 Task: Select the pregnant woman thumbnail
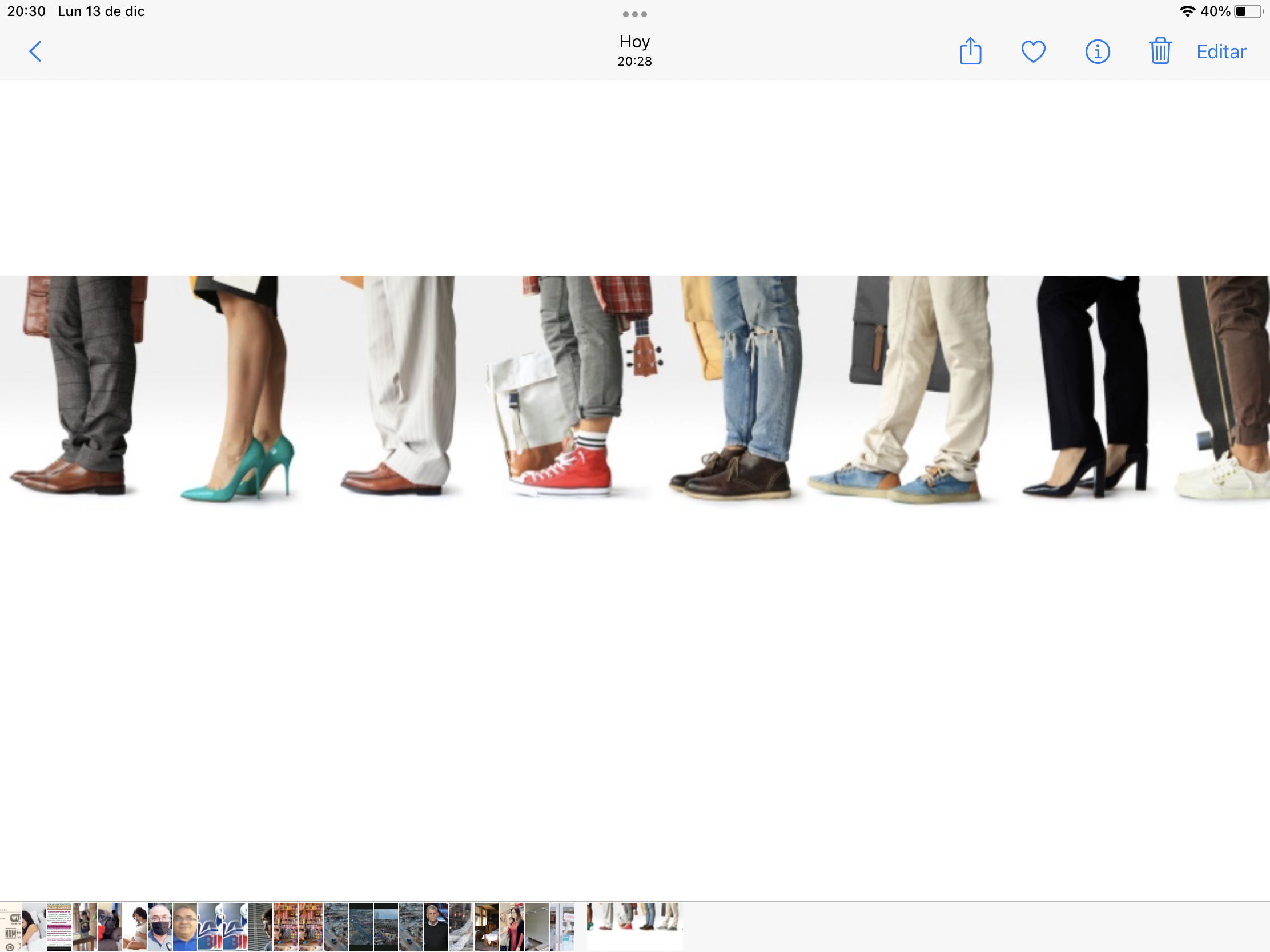point(134,927)
